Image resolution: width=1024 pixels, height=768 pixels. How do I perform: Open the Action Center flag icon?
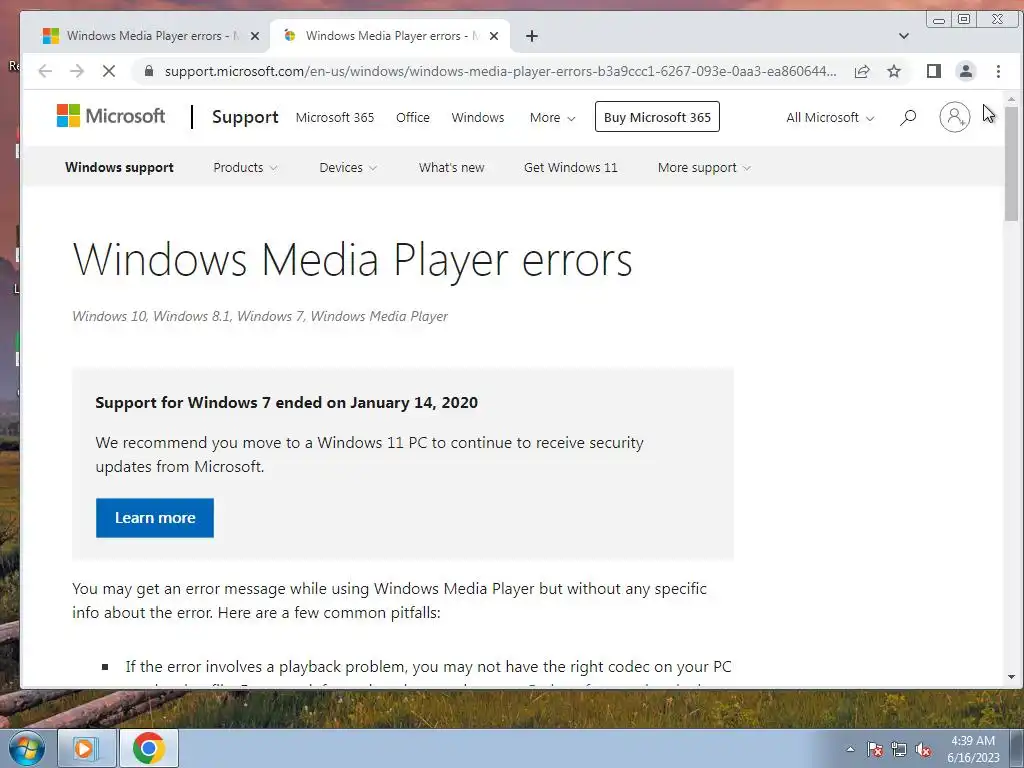click(874, 750)
